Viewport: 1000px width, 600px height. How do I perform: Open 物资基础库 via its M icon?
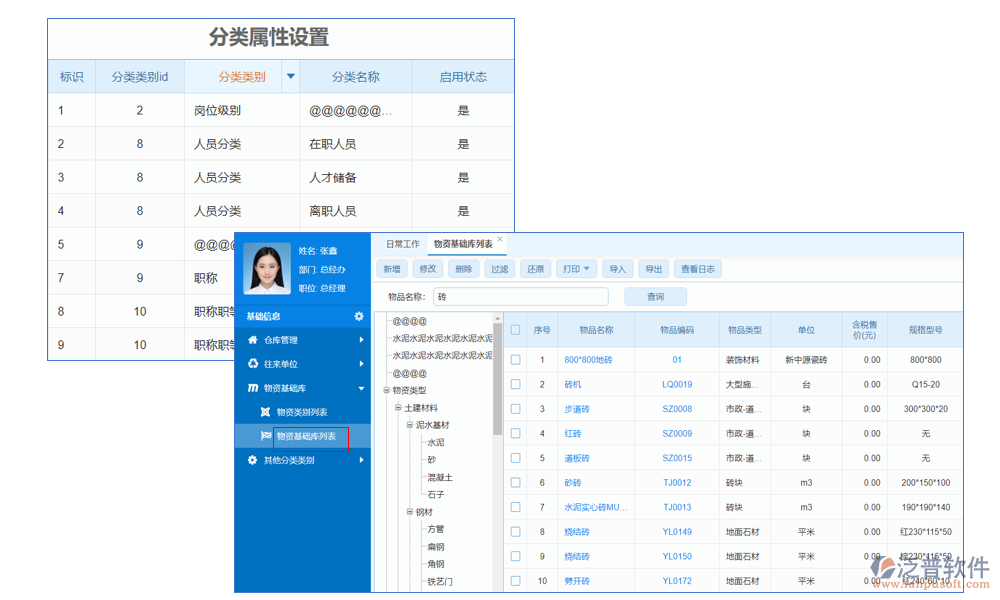(x=252, y=388)
